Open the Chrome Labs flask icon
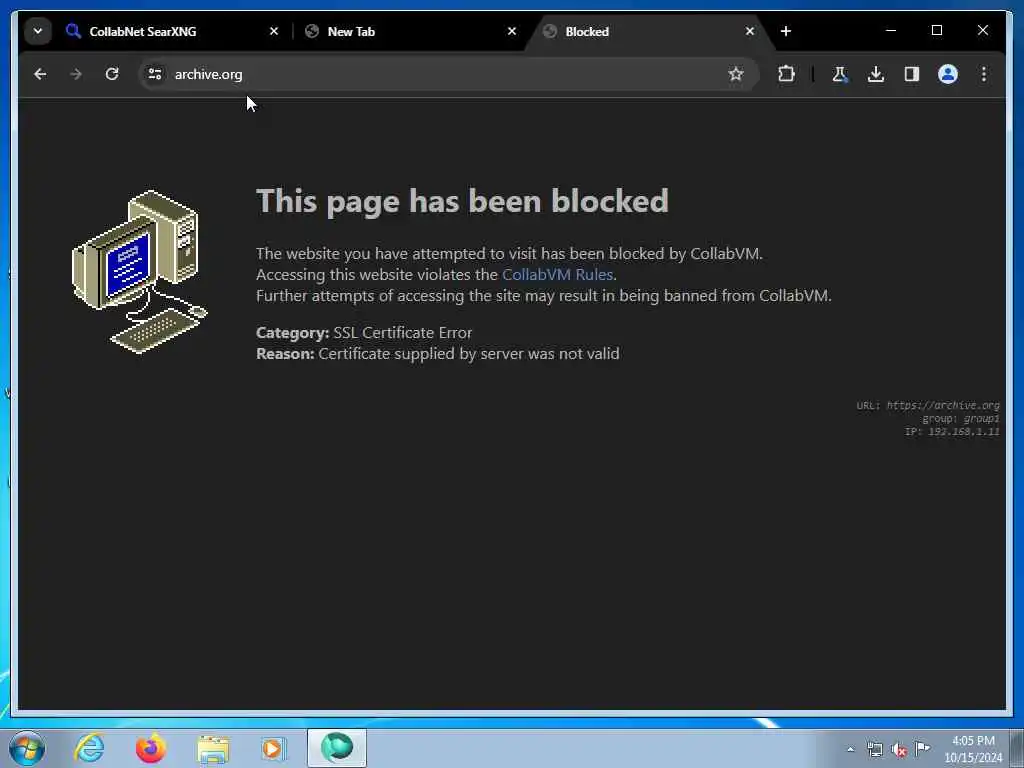This screenshot has width=1024, height=768. pos(840,74)
